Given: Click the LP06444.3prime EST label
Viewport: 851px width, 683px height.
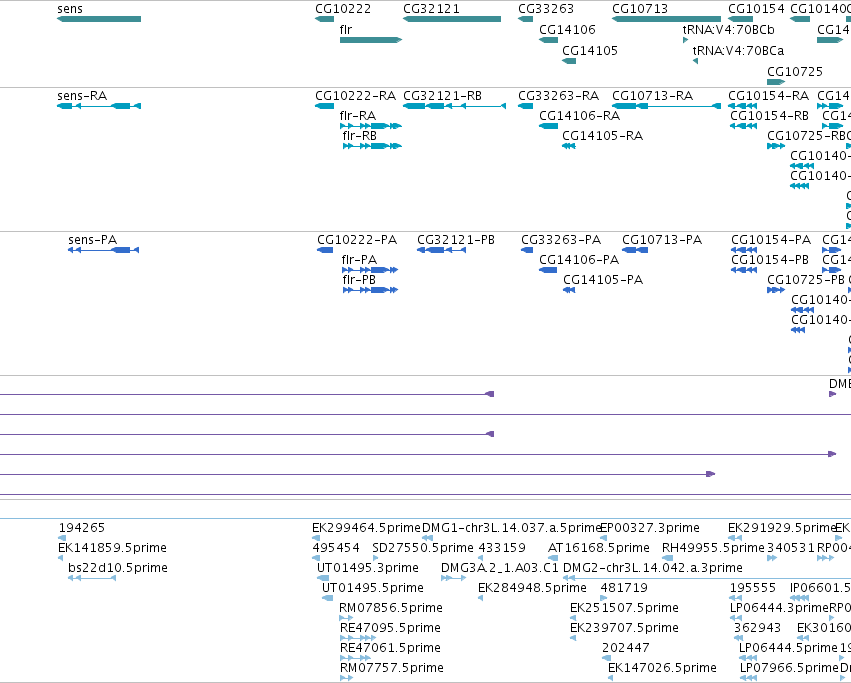Looking at the screenshot, I should 779,608.
